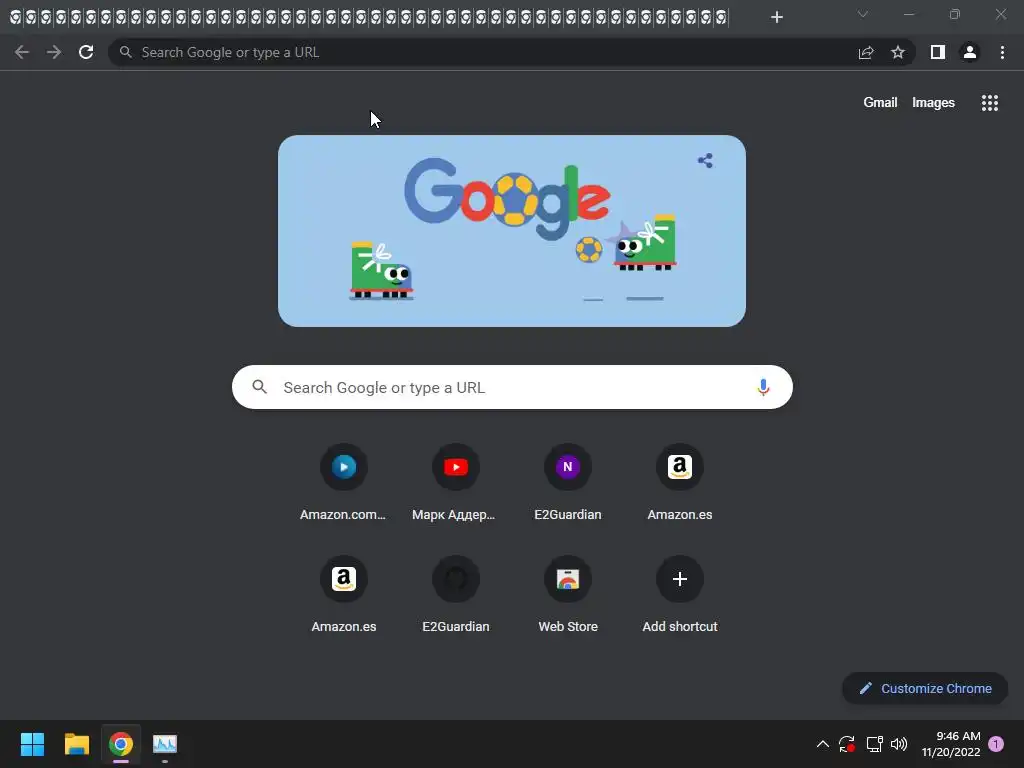Screen dimensions: 1024x768
Task: Reload the current page
Action: click(x=86, y=52)
